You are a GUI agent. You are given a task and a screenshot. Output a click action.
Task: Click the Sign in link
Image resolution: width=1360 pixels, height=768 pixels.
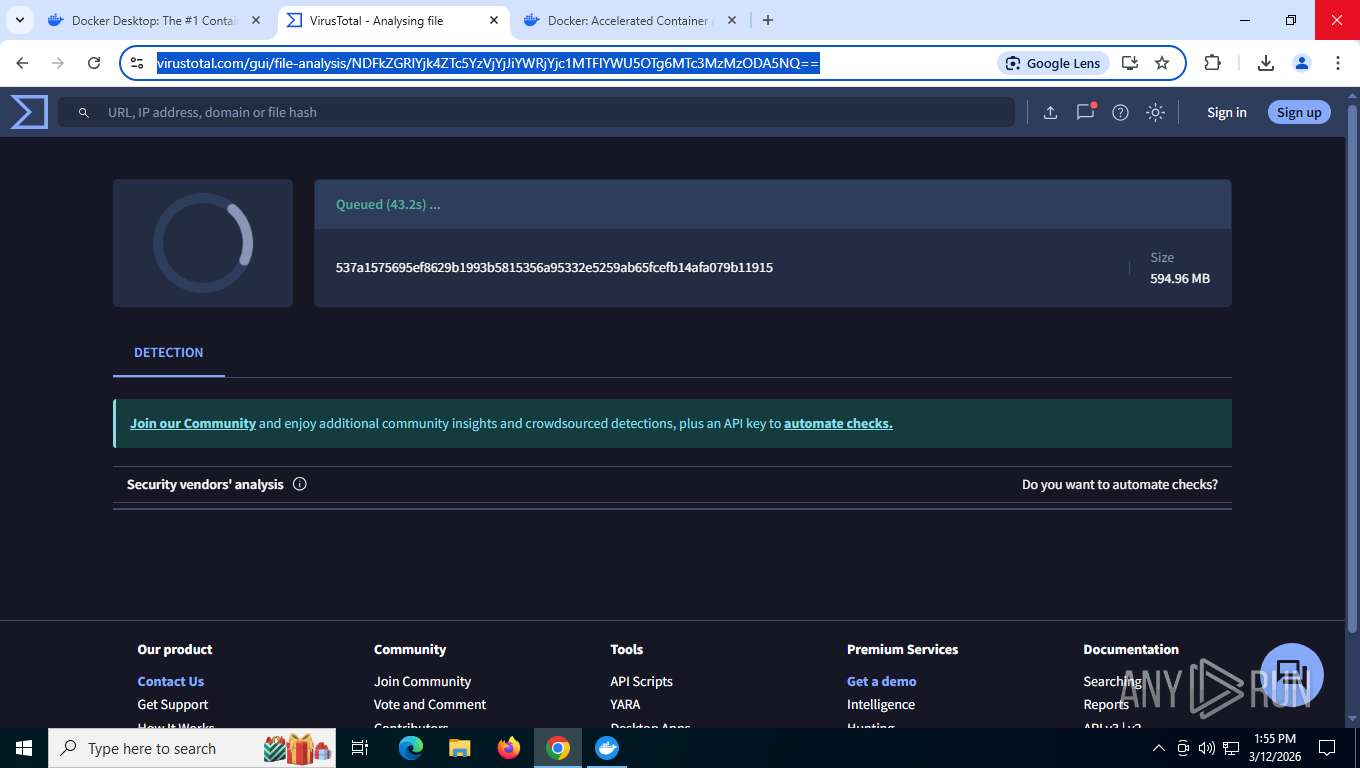1226,112
